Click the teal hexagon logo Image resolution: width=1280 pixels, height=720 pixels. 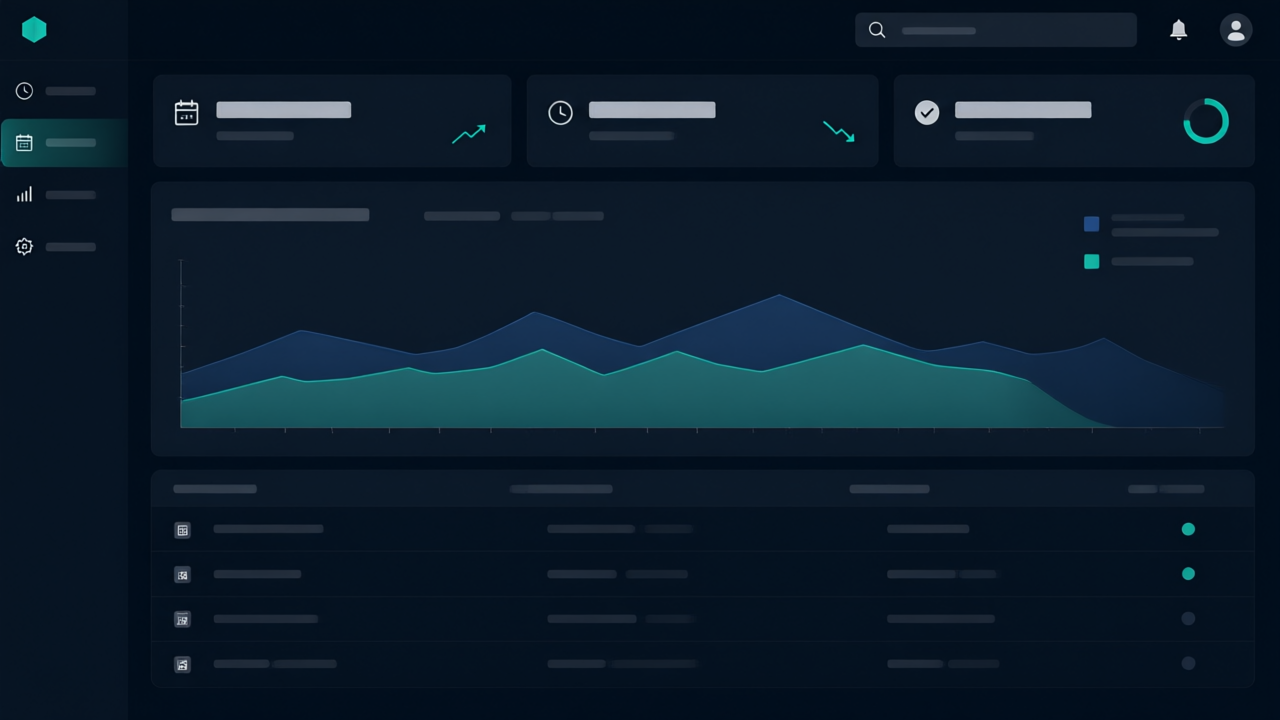tap(34, 30)
